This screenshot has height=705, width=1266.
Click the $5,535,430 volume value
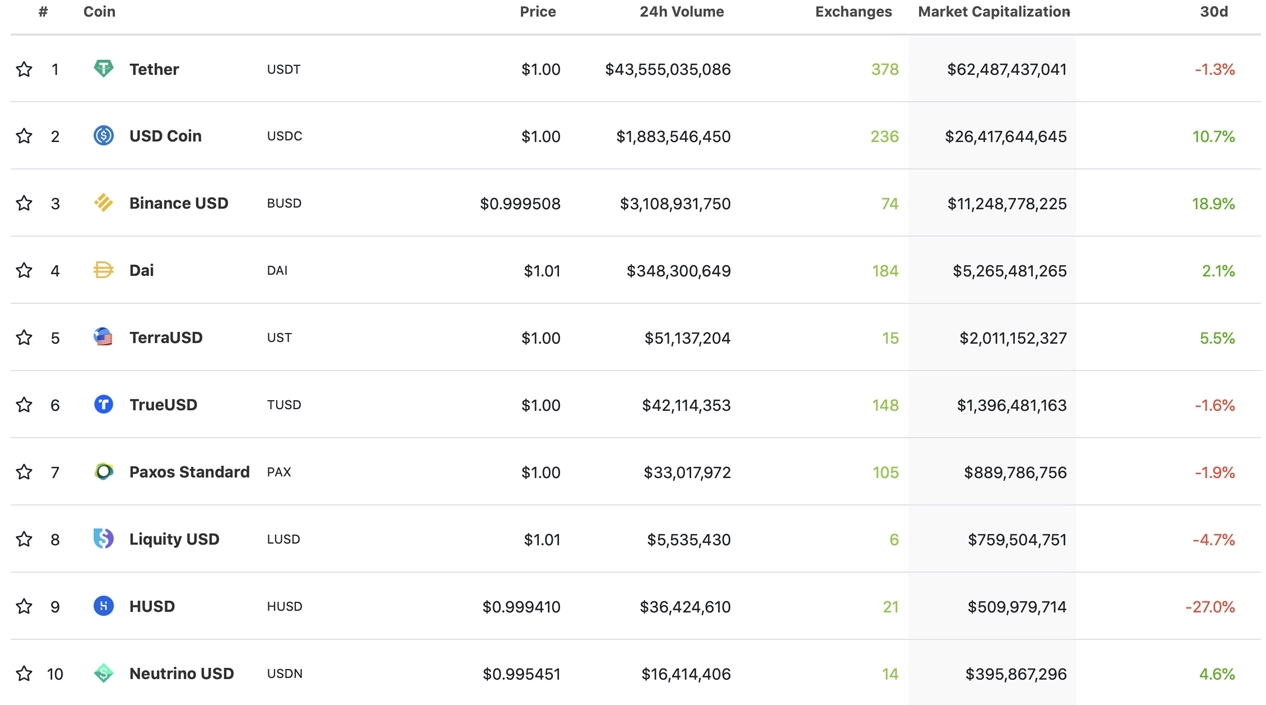tap(689, 540)
